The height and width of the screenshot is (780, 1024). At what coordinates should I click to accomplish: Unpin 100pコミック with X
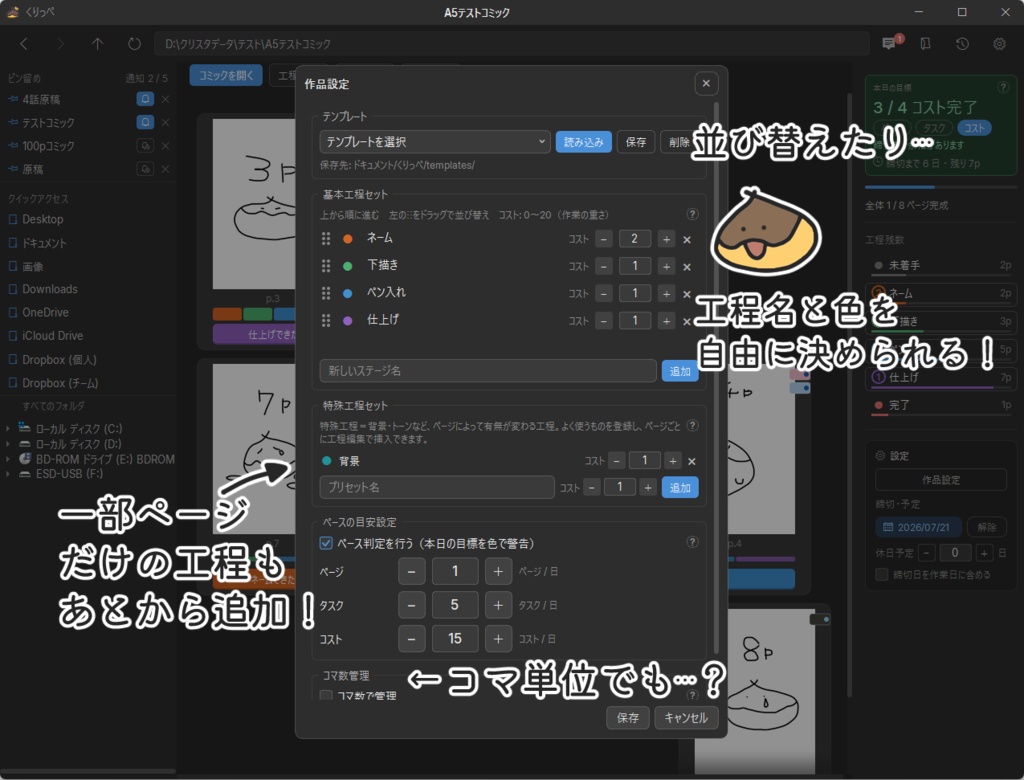(x=165, y=146)
